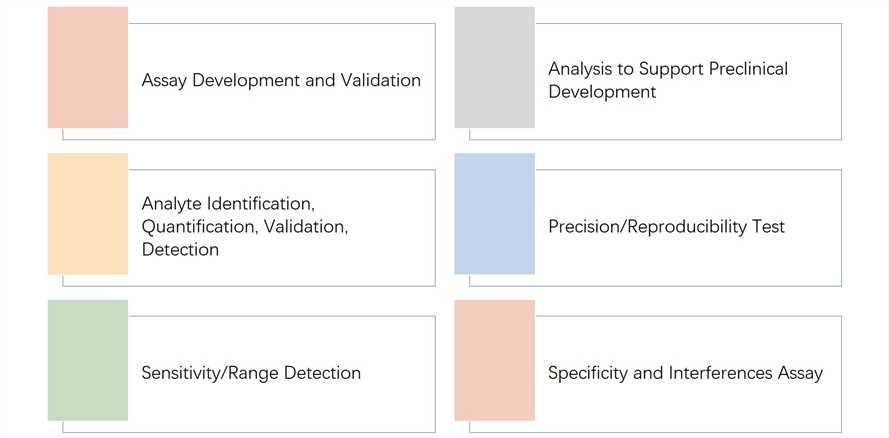The image size is (889, 438).
Task: Click the word Quantification in the Analyte box
Action: (199, 227)
